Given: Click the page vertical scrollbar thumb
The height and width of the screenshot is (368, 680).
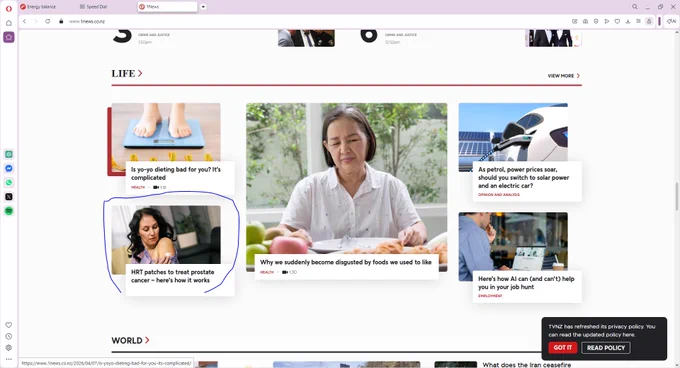Looking at the screenshot, I should [677, 196].
